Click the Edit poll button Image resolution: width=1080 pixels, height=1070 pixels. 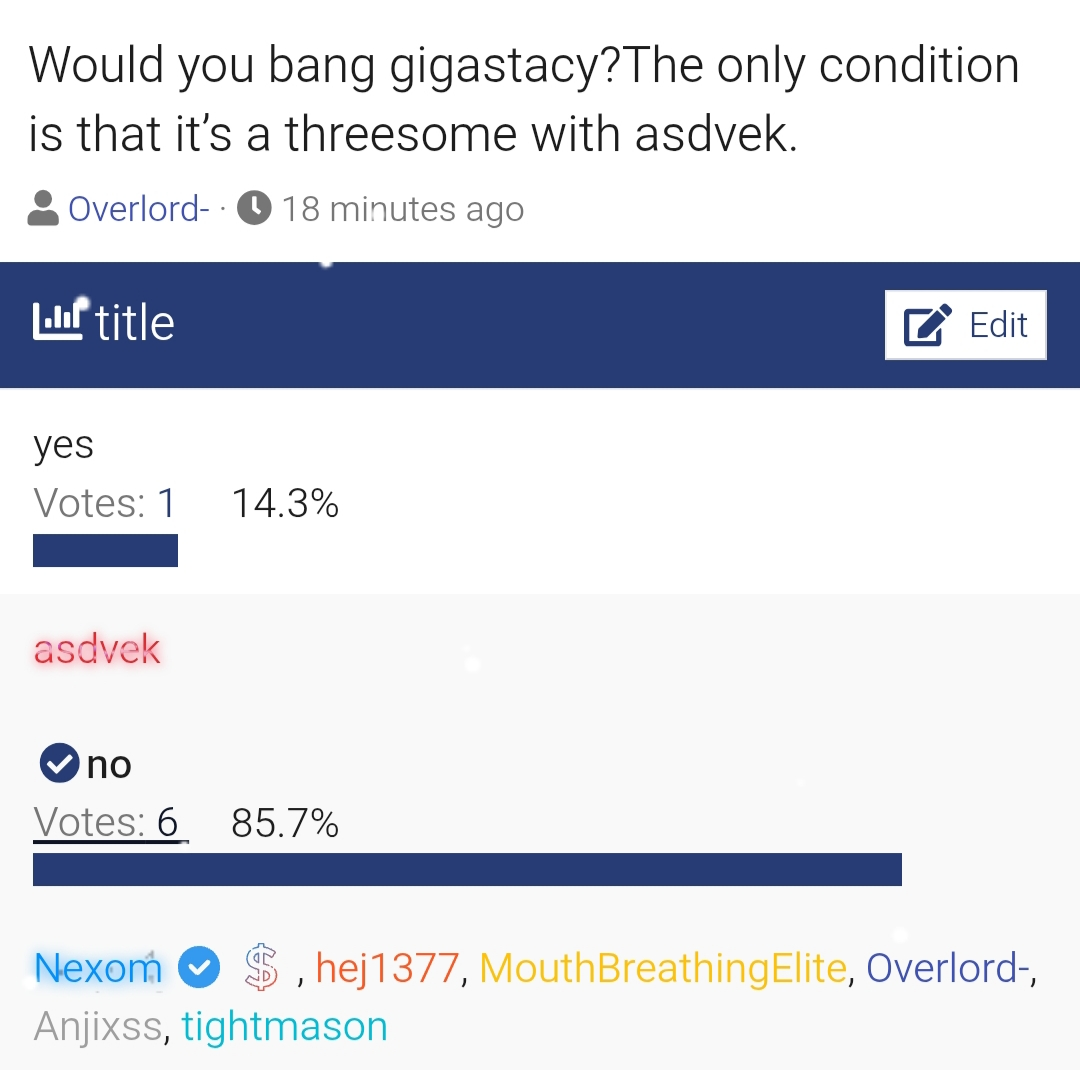tap(965, 325)
